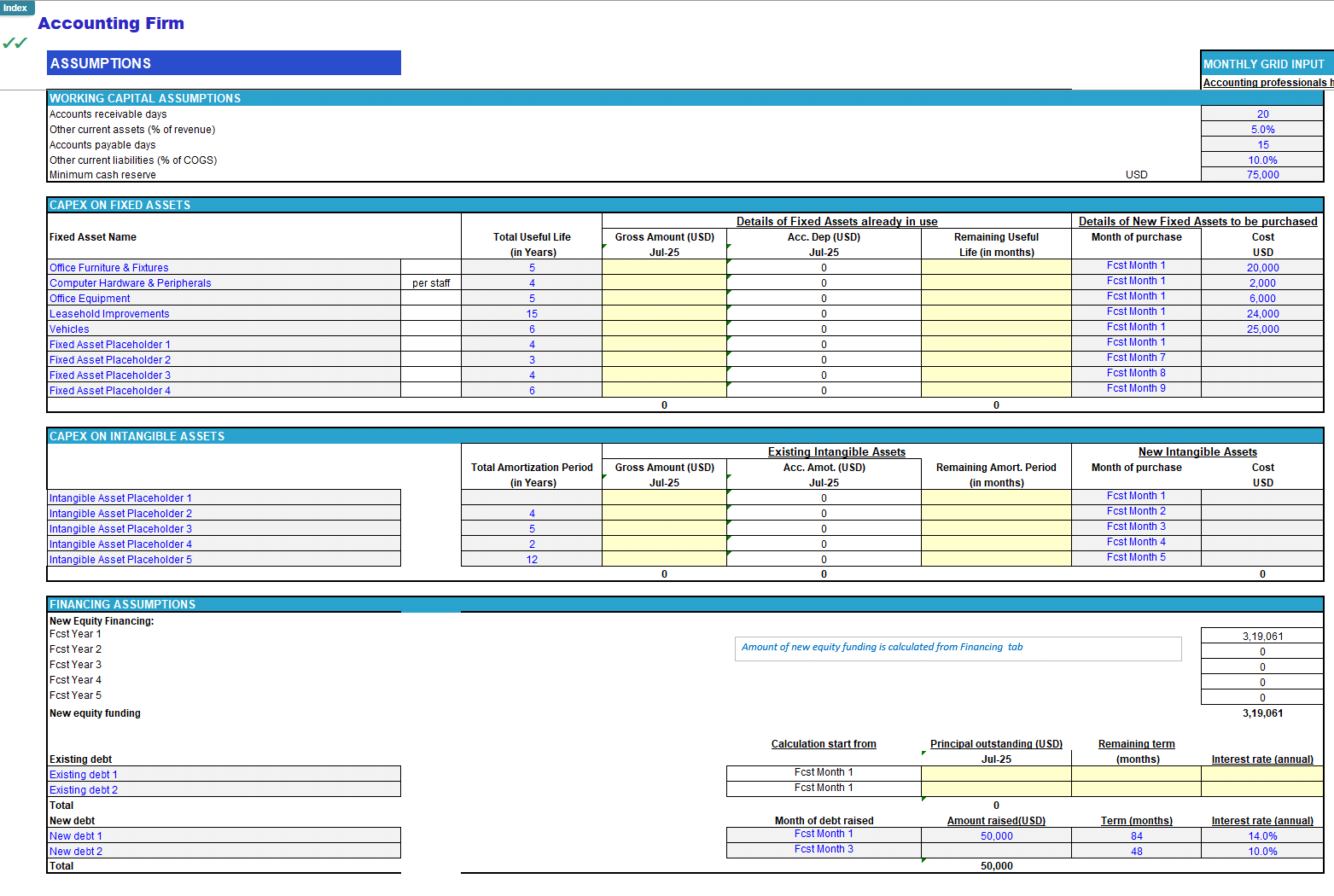Select Office Furniture purchase month Fcst Month 1
1334x896 pixels.
[x=1136, y=265]
